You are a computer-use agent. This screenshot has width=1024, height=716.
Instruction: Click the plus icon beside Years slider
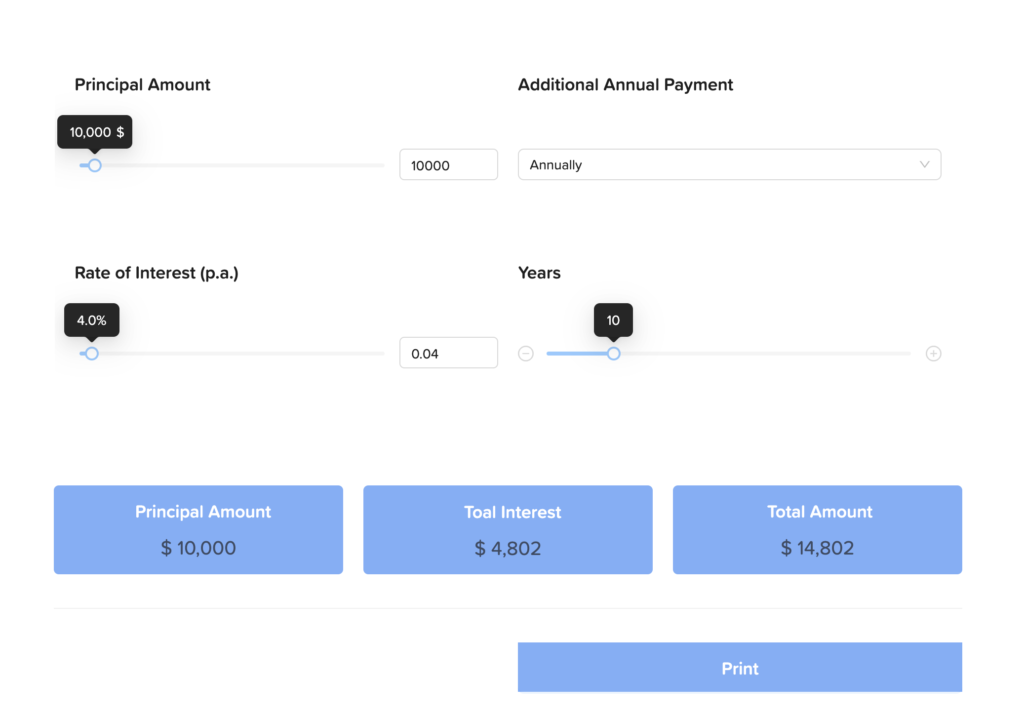[933, 353]
